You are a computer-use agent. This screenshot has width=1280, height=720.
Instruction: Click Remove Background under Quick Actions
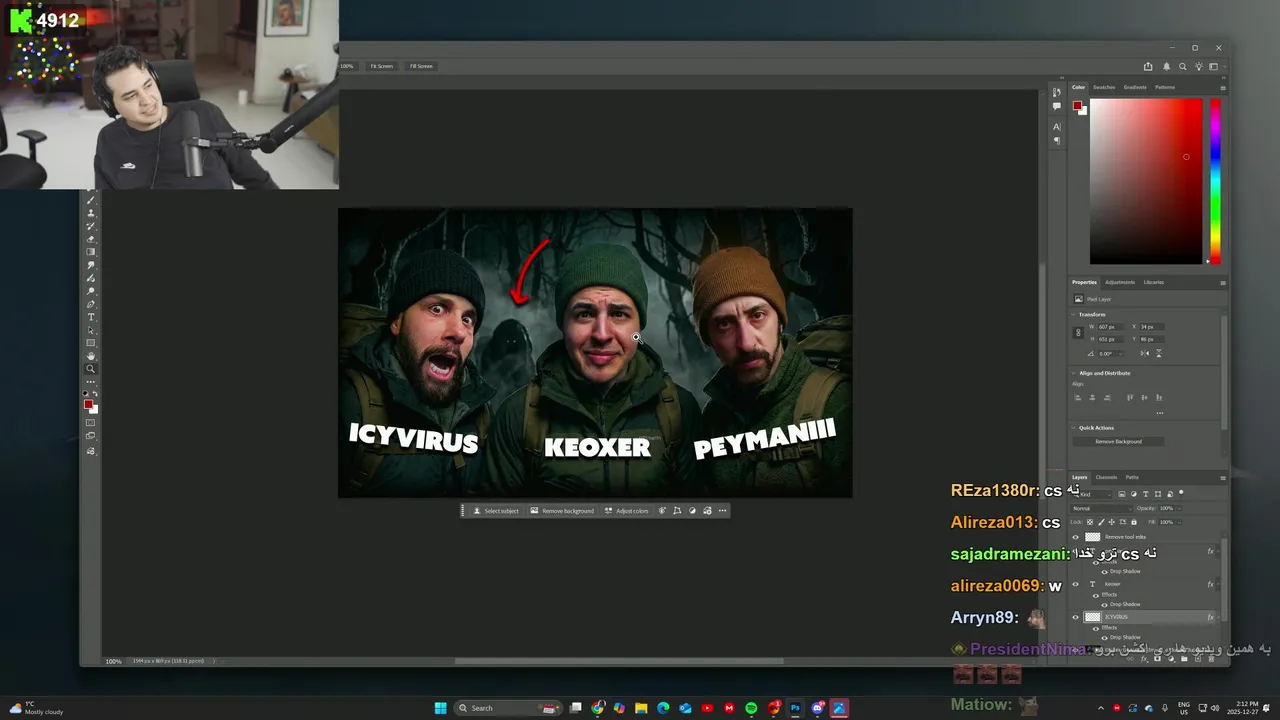1118,441
